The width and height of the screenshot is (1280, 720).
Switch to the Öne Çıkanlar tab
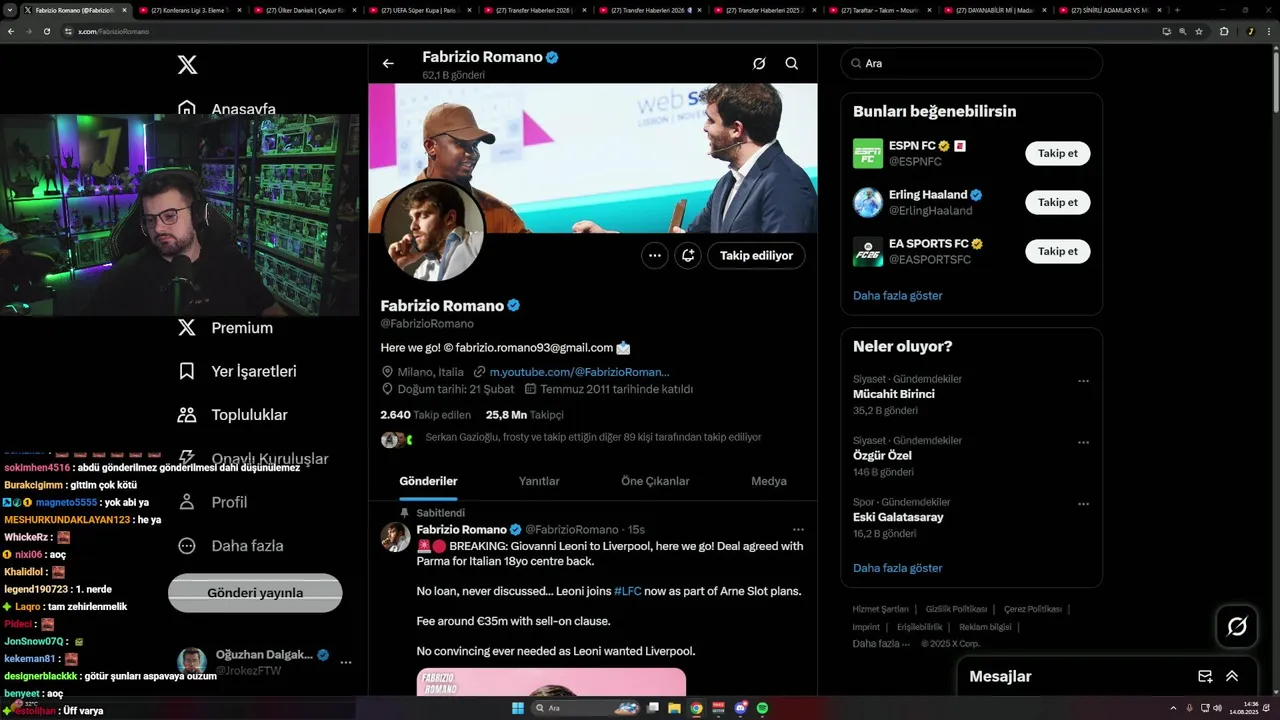point(655,481)
